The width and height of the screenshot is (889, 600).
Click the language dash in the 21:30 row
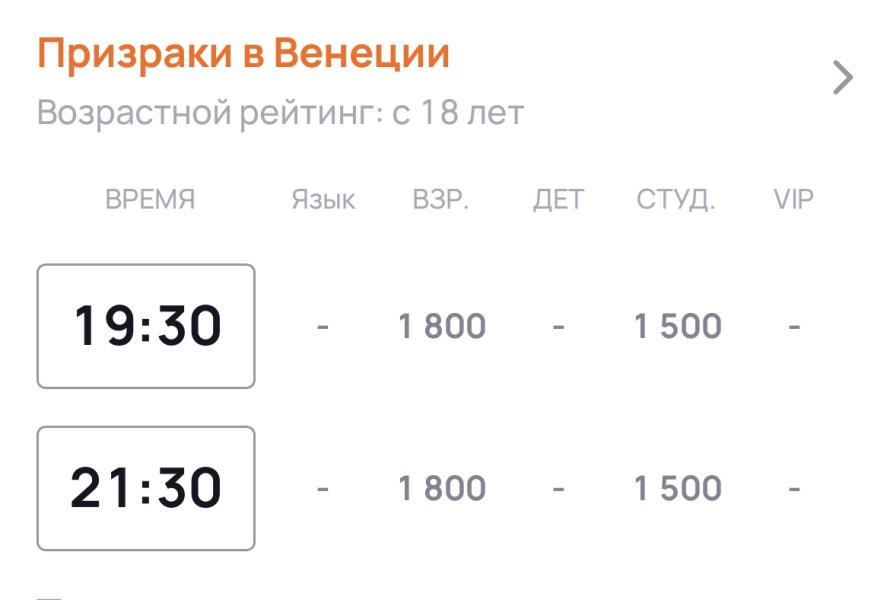(x=323, y=488)
